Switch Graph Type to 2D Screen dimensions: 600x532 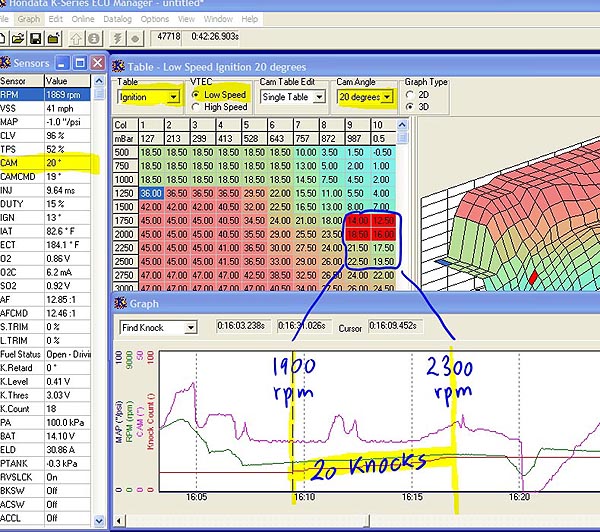(417, 95)
